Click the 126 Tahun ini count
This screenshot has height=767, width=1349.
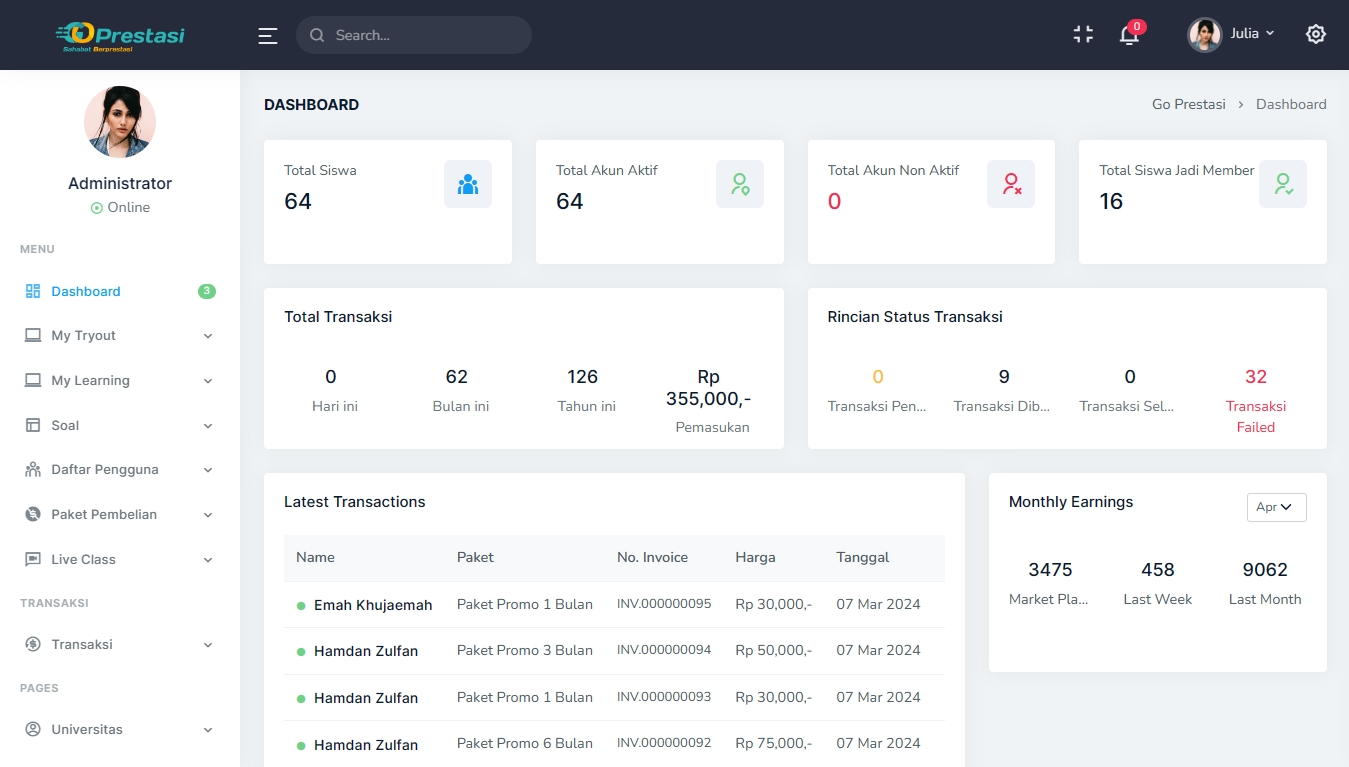tap(582, 377)
